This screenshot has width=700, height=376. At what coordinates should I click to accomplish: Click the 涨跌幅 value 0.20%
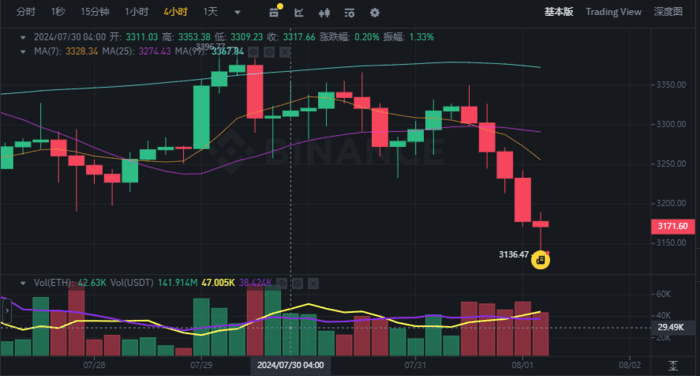[x=367, y=37]
